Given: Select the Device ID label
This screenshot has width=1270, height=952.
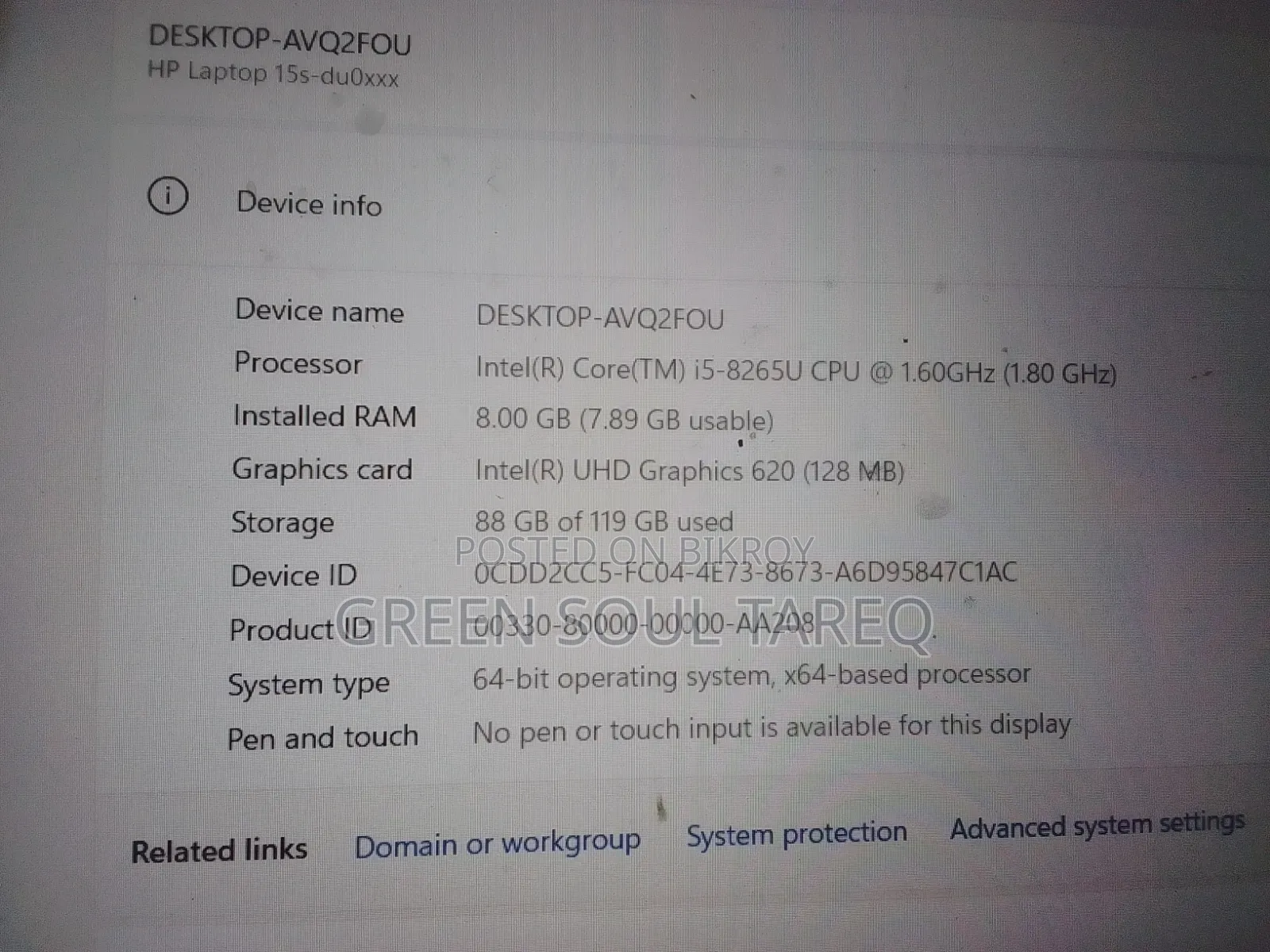Looking at the screenshot, I should tap(294, 575).
